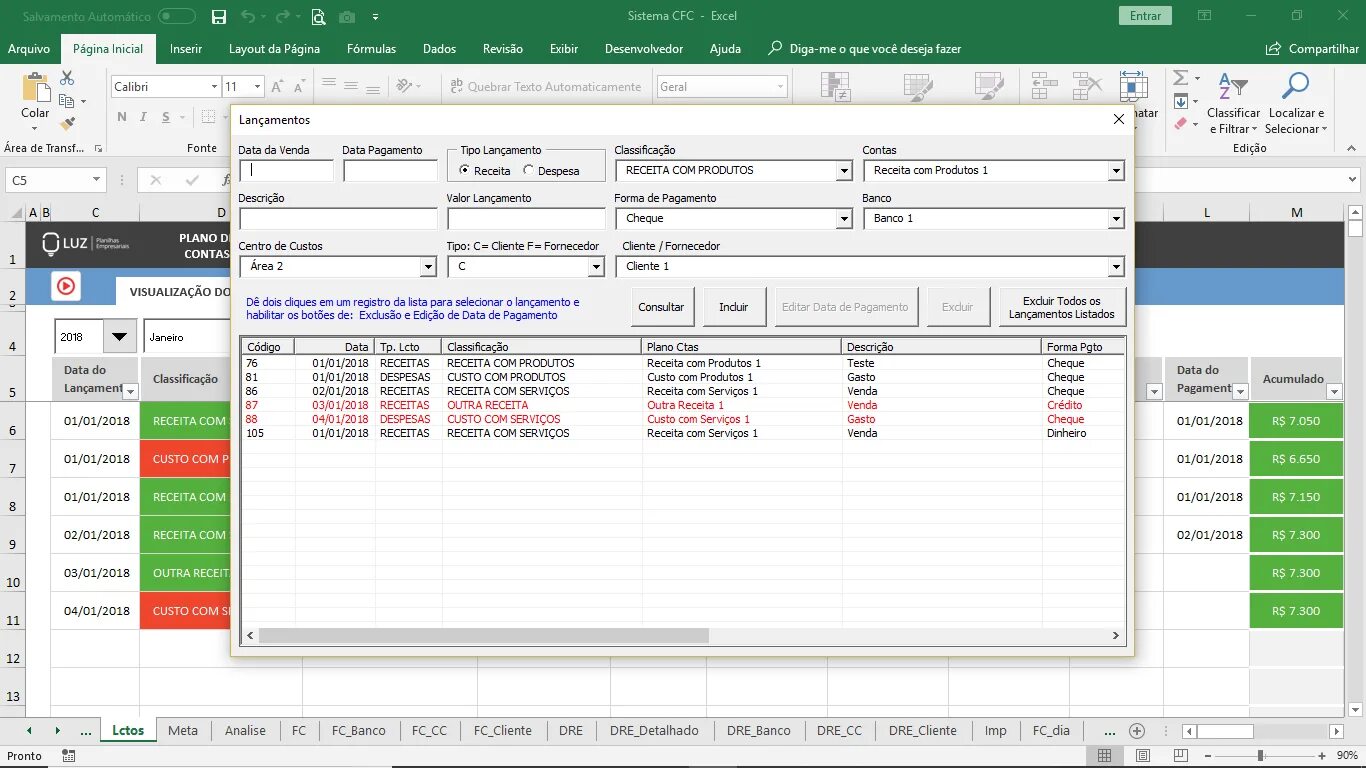This screenshot has width=1366, height=768.
Task: Expand the Centro de Custos dropdown
Action: pos(428,267)
